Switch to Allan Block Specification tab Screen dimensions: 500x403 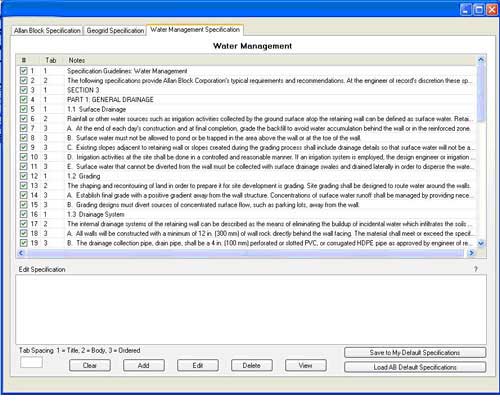pyautogui.click(x=47, y=30)
